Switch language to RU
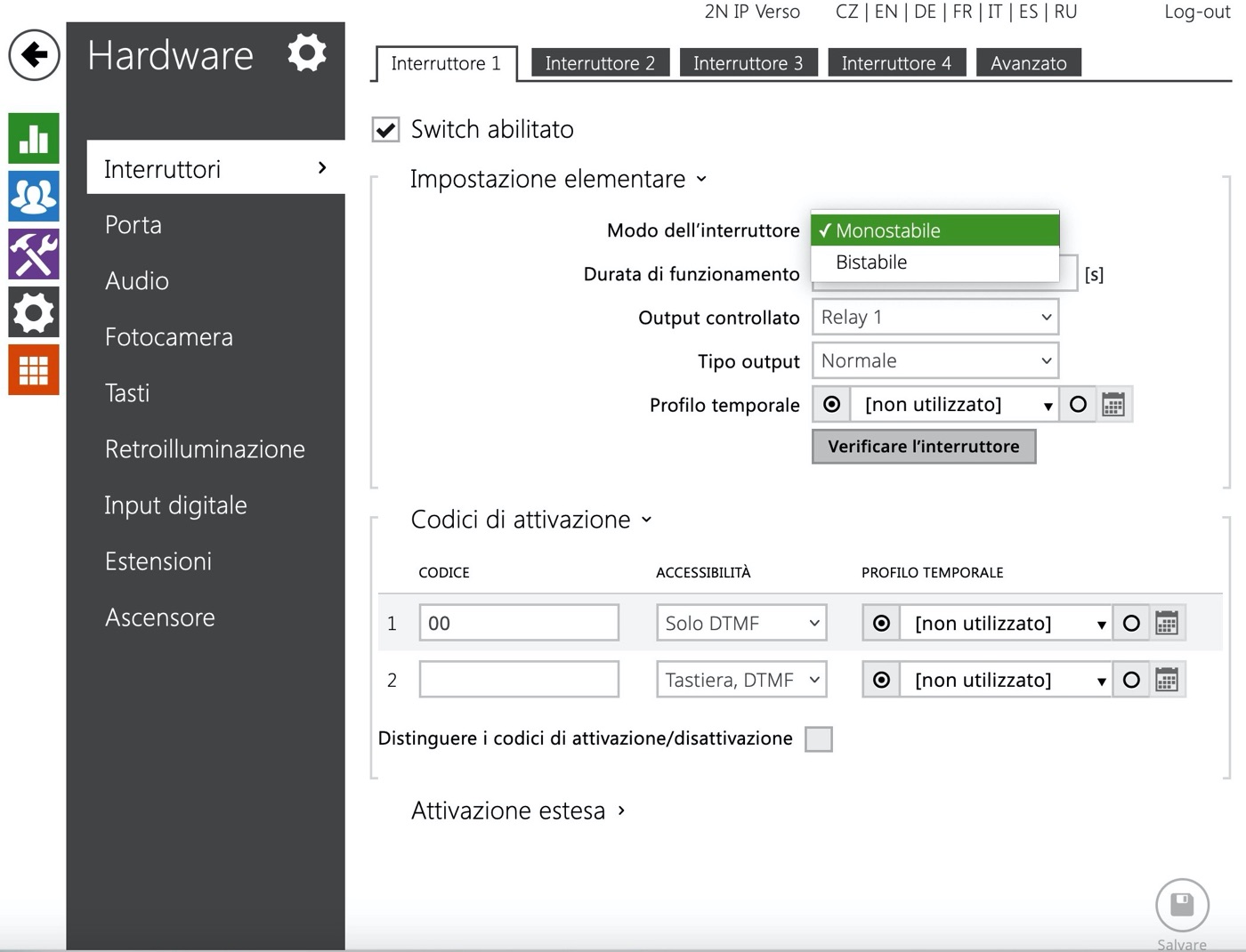 point(1065,12)
